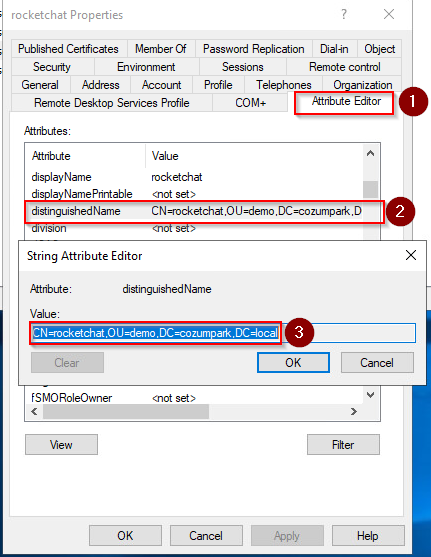
Task: Select the distinguishedName attribute row
Action: (x=196, y=211)
